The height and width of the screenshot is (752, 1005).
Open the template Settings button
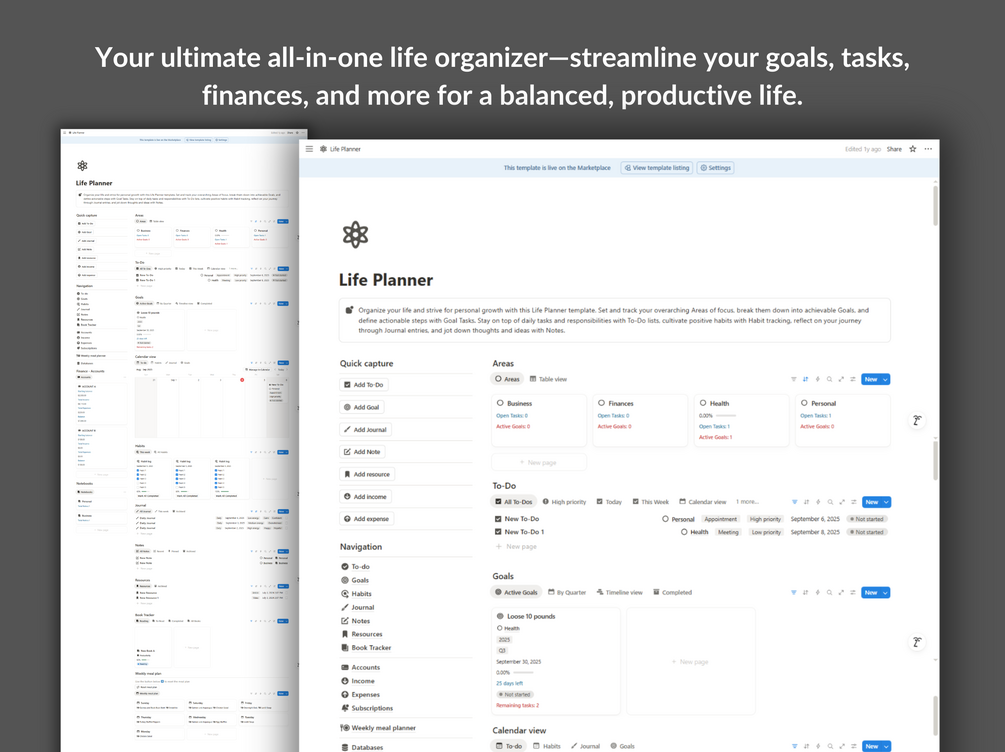click(715, 168)
